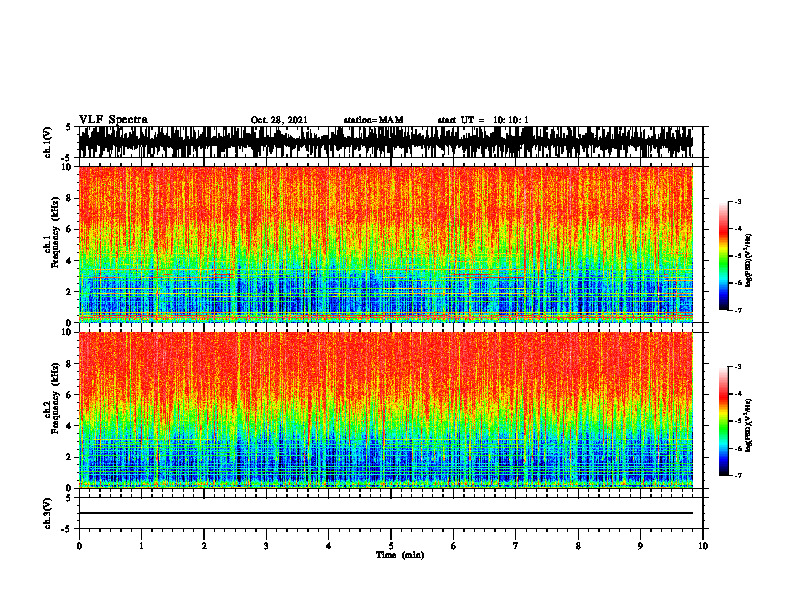The height and width of the screenshot is (612, 792).
Task: Click the ch.1 color bar's log(PSD) label
Action: (x=749, y=260)
